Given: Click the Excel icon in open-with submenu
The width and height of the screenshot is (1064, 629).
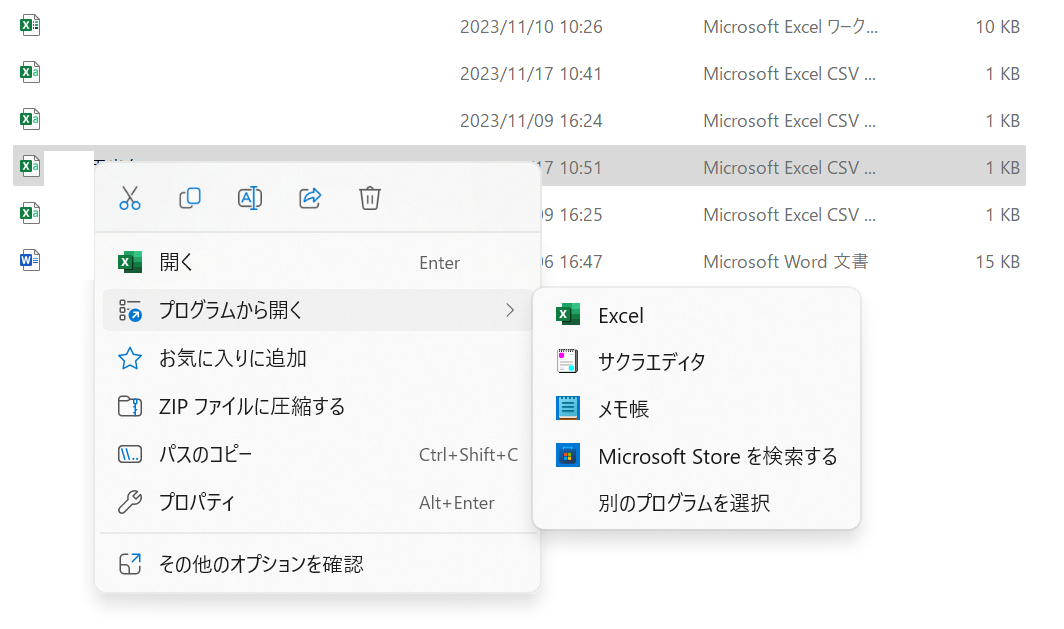Looking at the screenshot, I should (x=567, y=315).
